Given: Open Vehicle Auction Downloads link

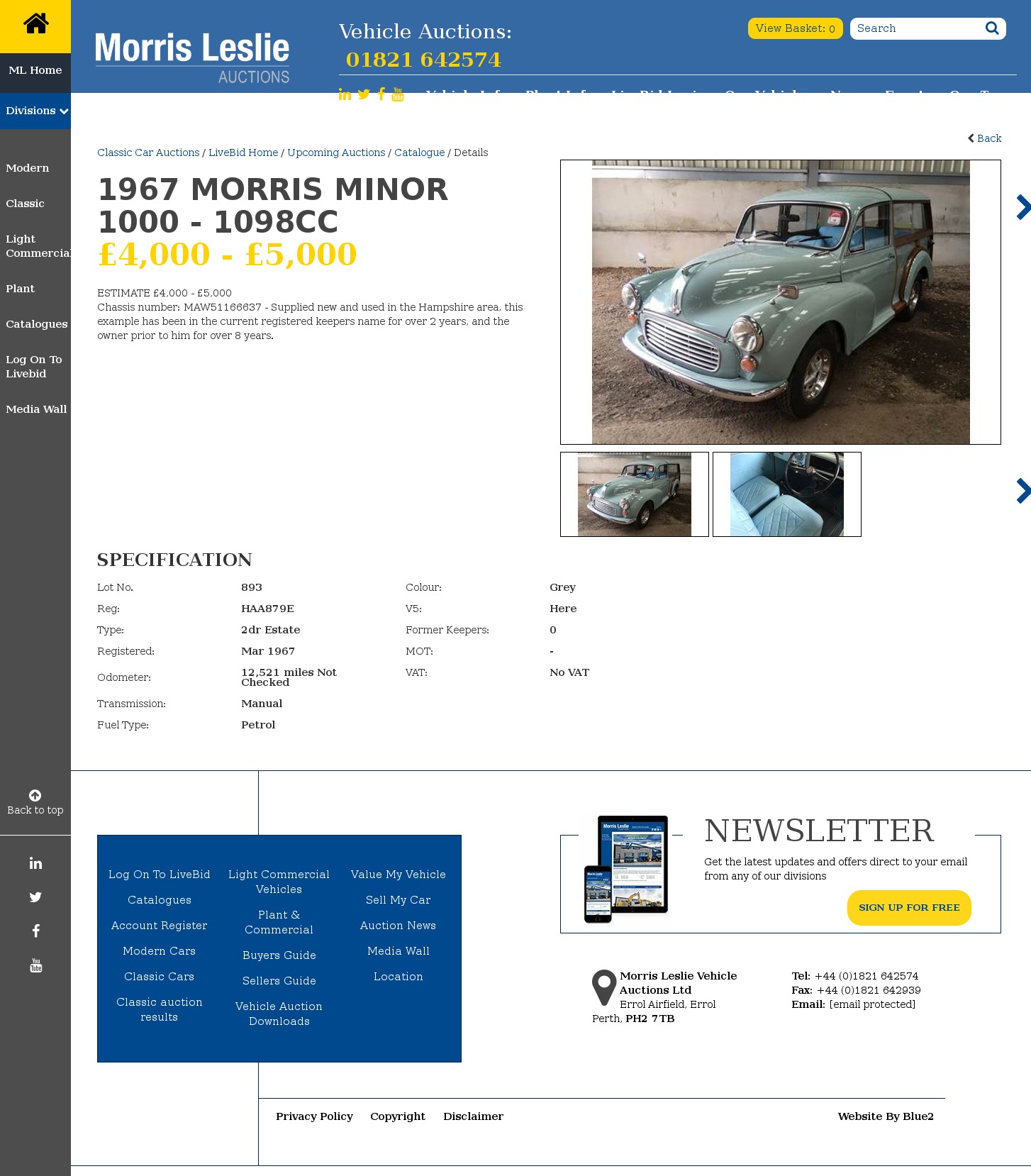Looking at the screenshot, I should (x=279, y=1014).
